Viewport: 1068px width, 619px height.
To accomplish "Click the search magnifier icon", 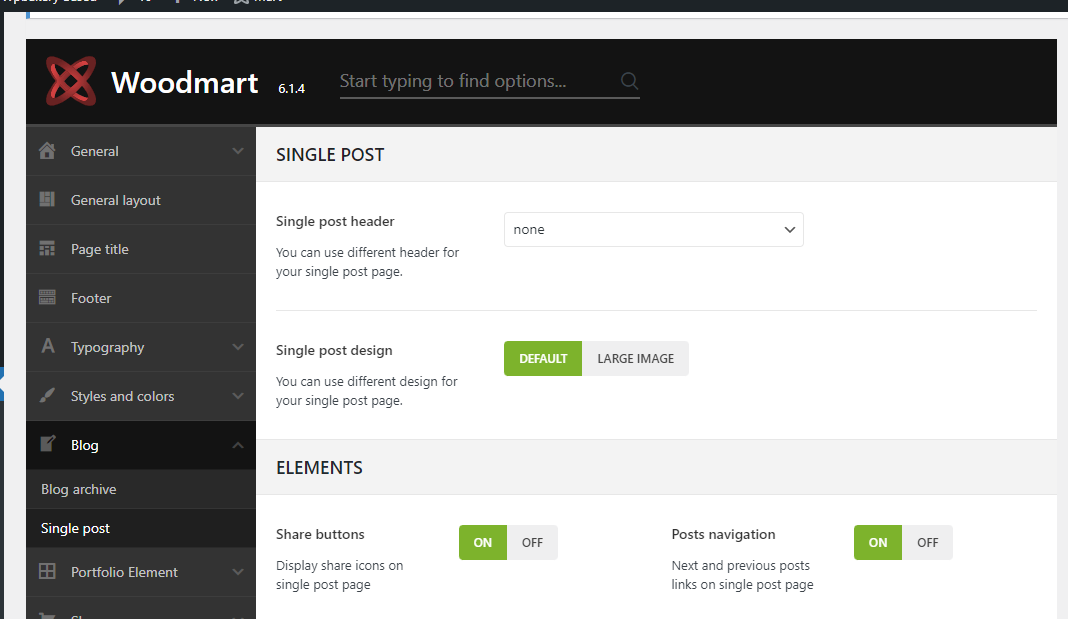I will 629,81.
